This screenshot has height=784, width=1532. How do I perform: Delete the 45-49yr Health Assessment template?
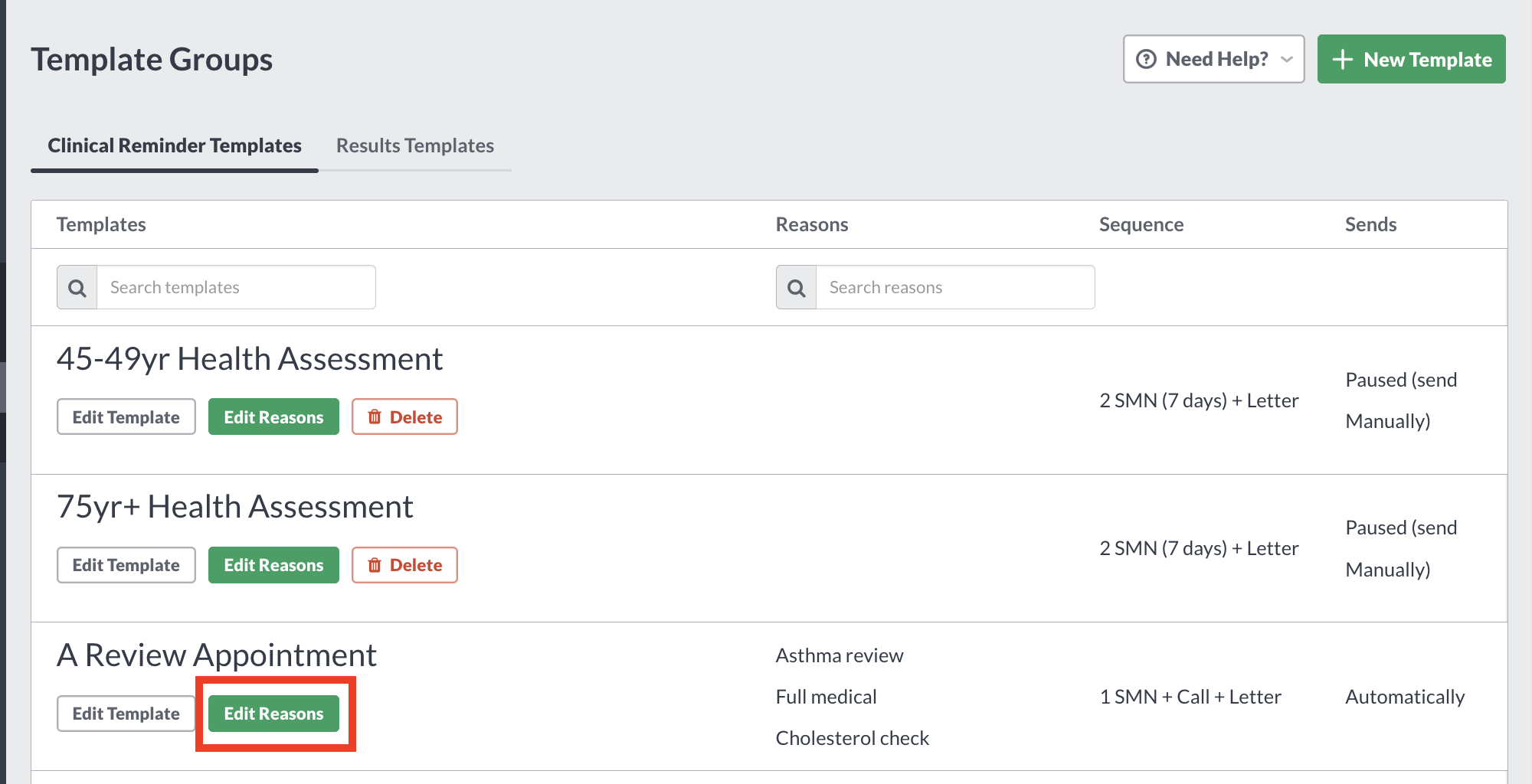point(404,416)
